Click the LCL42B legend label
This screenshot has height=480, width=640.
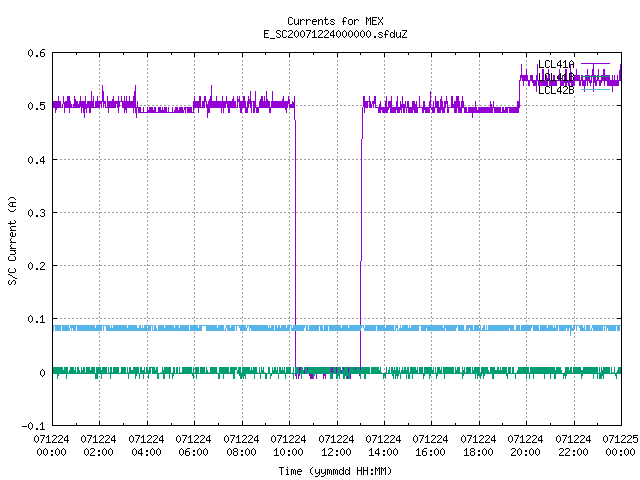(556, 90)
